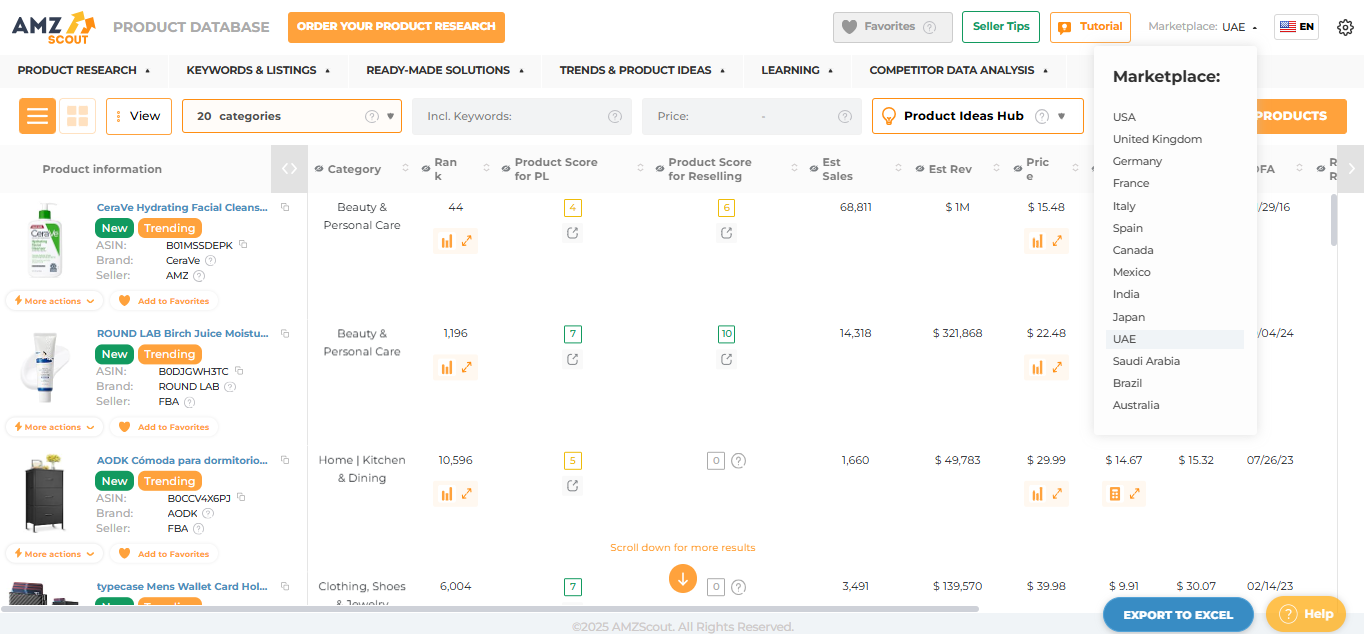
Task: Click EXPORT TO EXCEL
Action: [x=1178, y=614]
